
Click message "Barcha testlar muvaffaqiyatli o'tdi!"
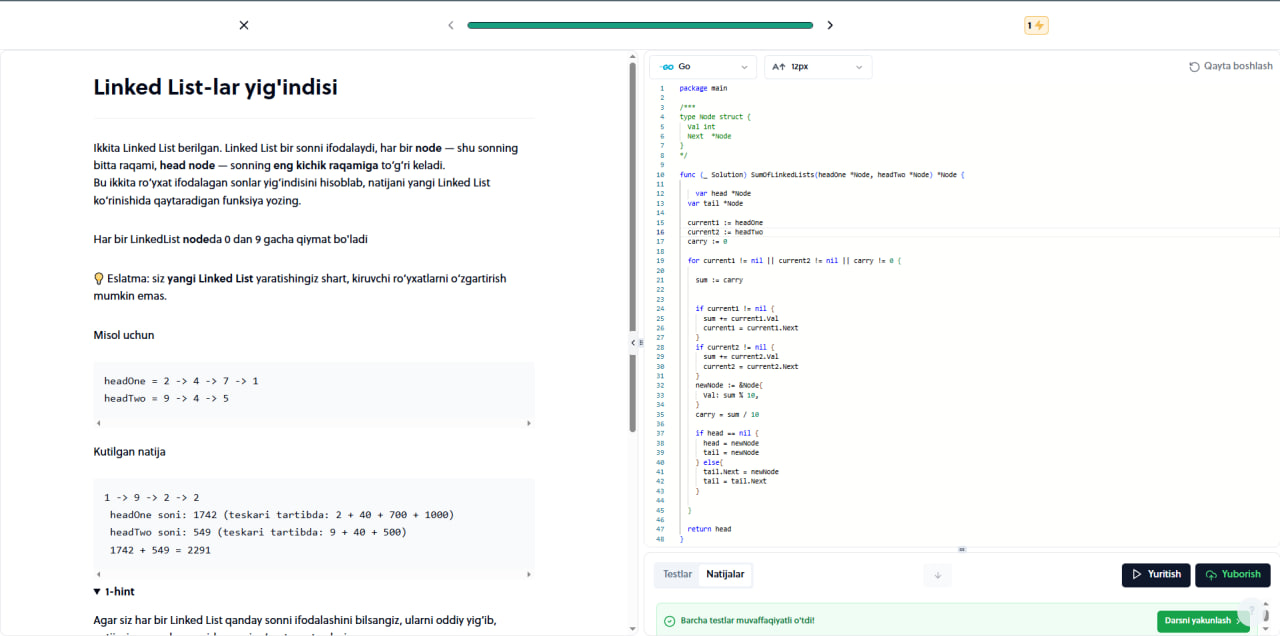click(747, 621)
